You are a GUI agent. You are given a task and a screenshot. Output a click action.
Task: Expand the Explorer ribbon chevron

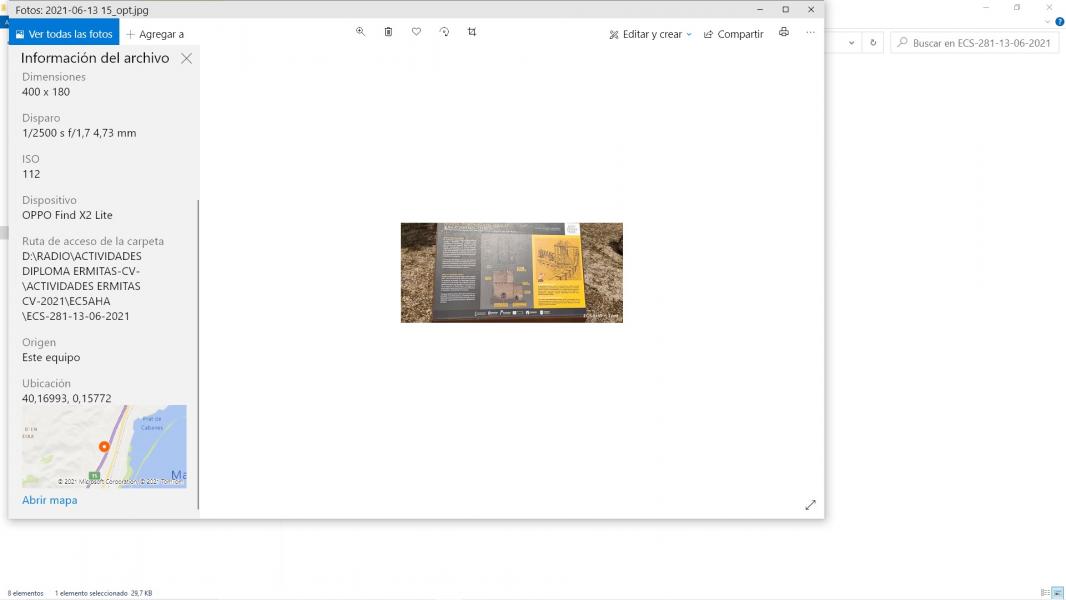tap(1047, 22)
